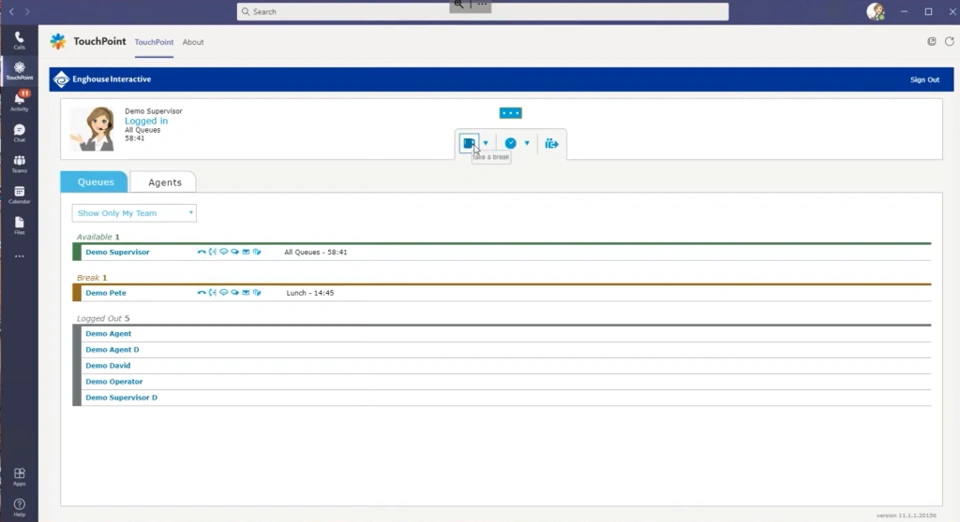Click the 'Available 1' group heading
This screenshot has height=522, width=960.
(x=98, y=237)
